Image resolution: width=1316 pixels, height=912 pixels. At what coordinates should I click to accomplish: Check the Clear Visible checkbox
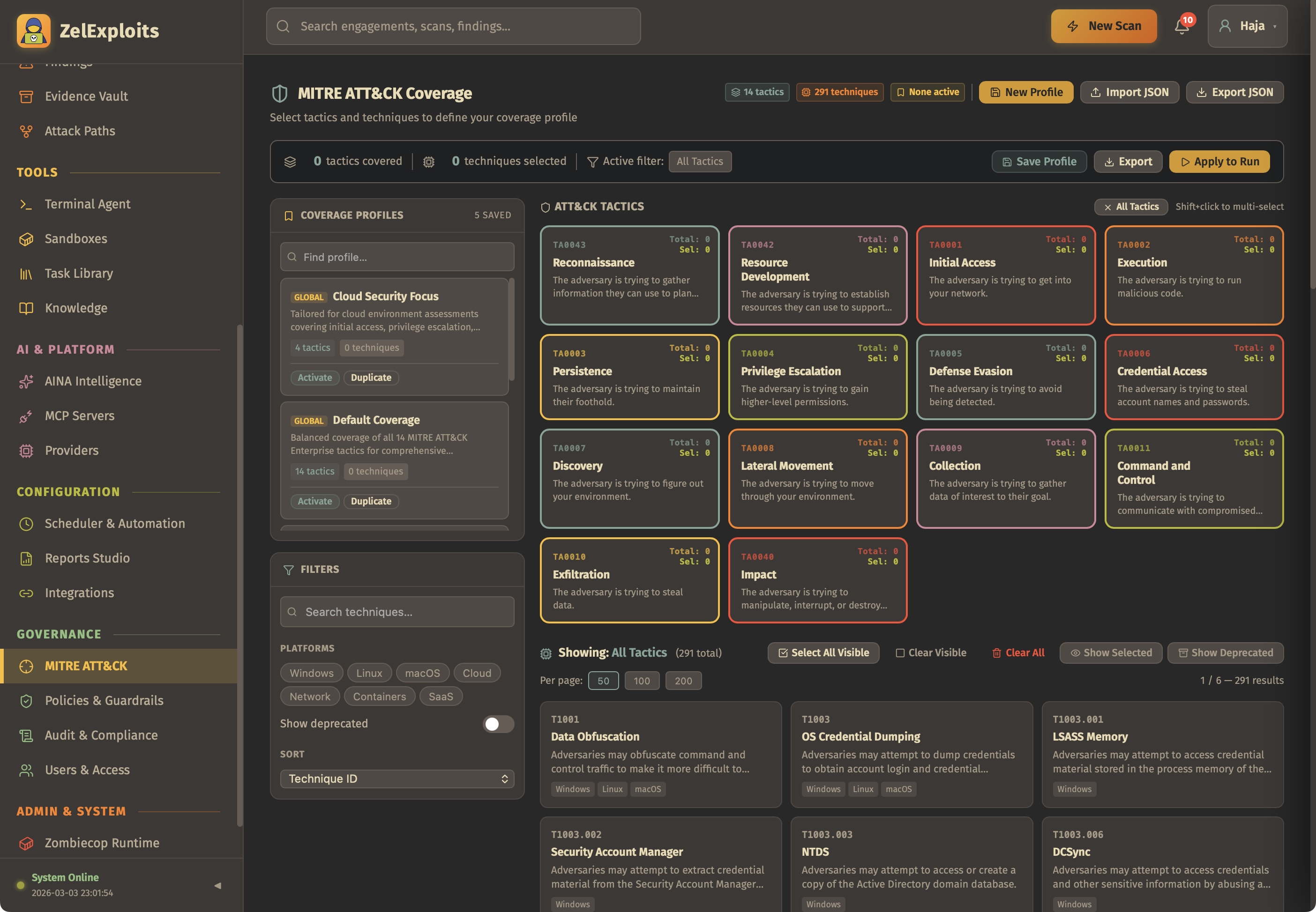tap(900, 652)
